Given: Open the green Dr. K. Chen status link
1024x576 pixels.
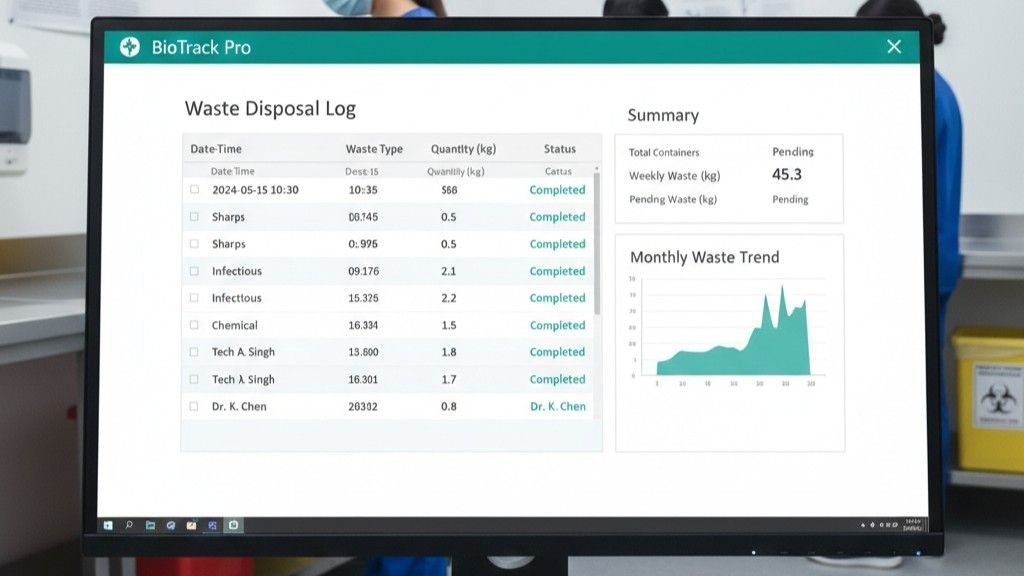Looking at the screenshot, I should tap(557, 407).
